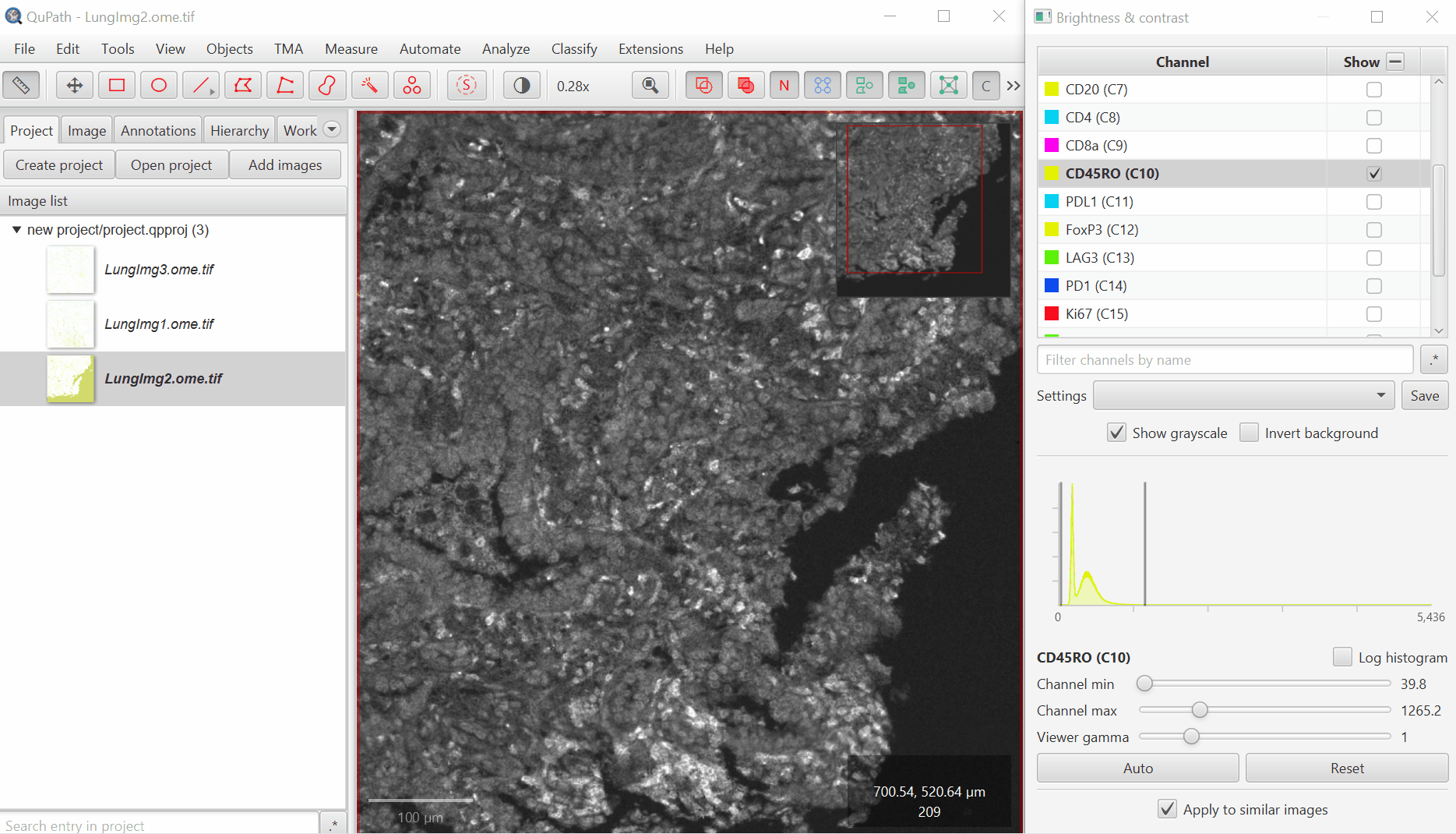The image size is (1456, 834).
Task: Select the Wand tool
Action: point(369,86)
